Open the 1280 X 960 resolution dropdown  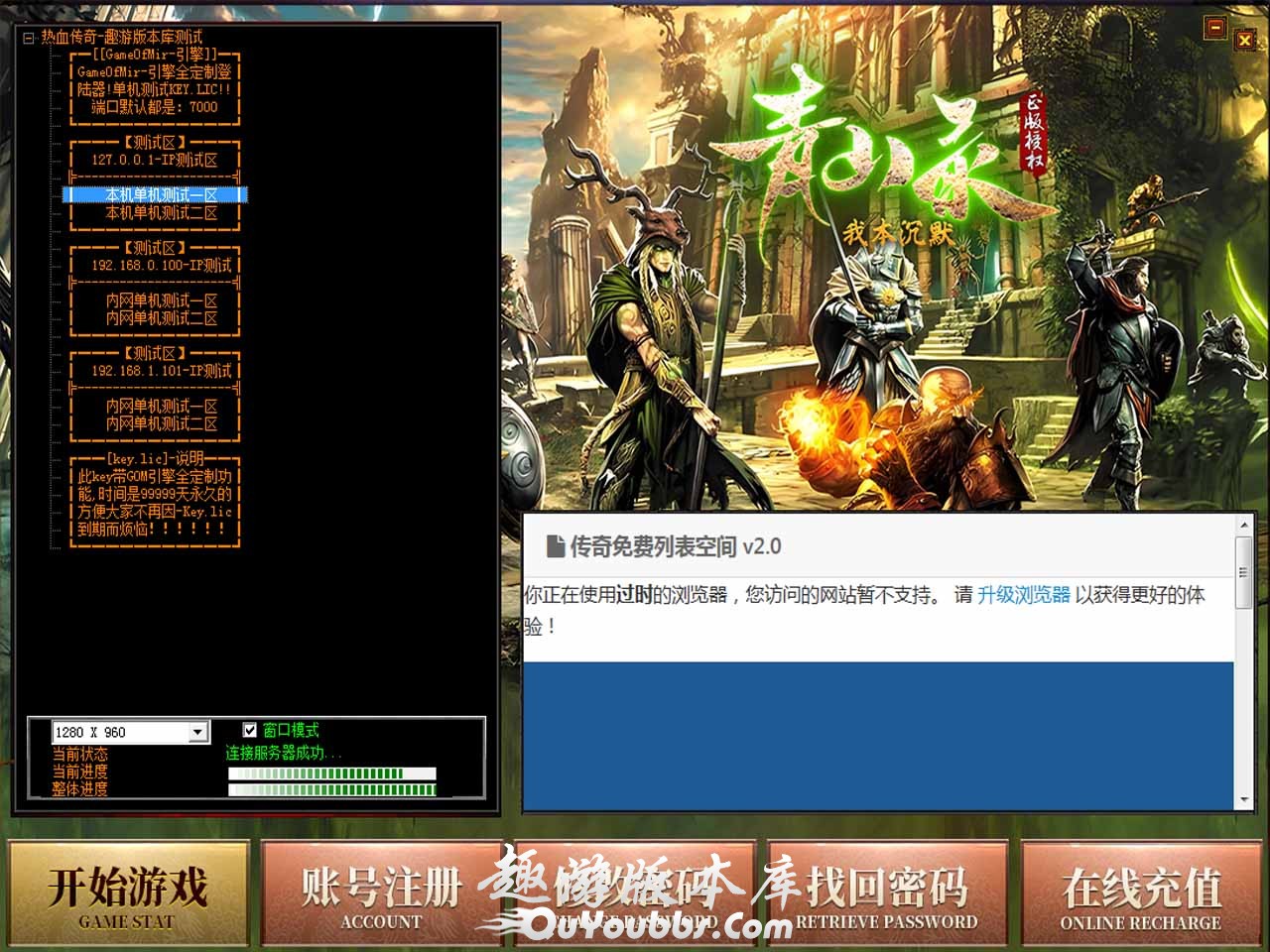pos(198,732)
